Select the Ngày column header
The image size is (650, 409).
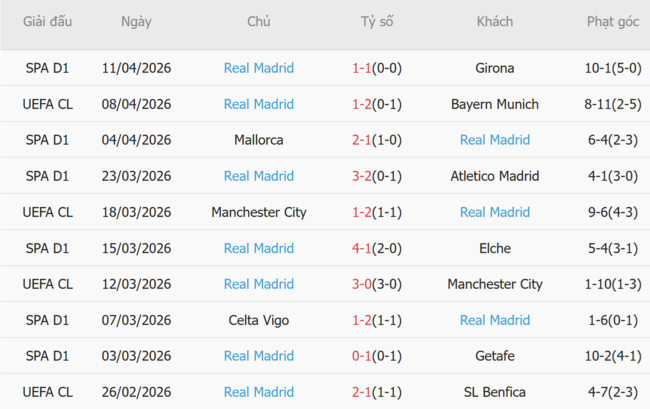pos(137,22)
